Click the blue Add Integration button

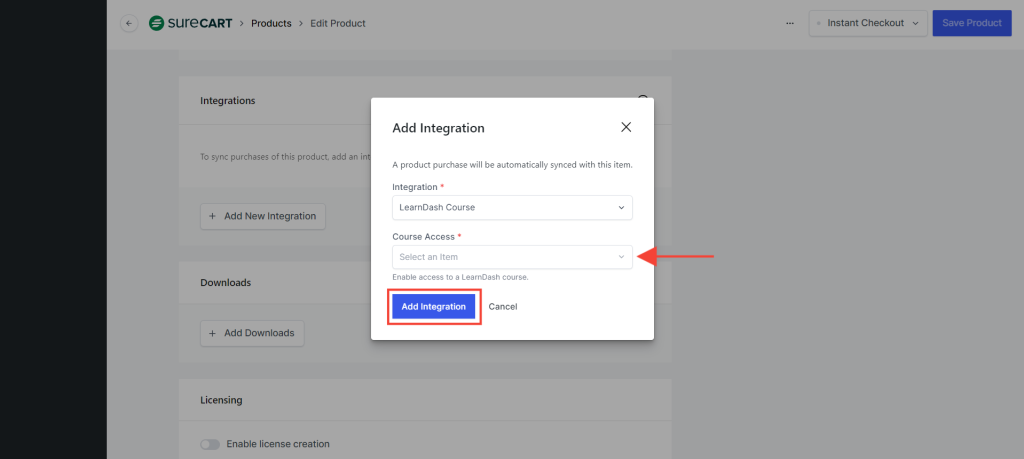pos(434,307)
